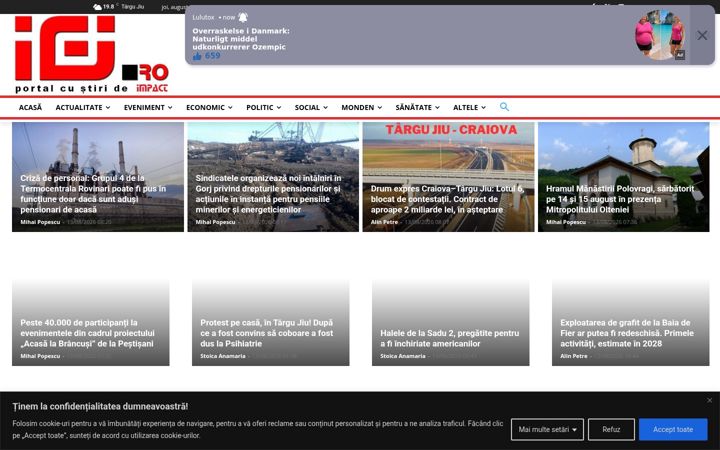Open the Eveniment menu
This screenshot has height=450, width=720.
tap(148, 107)
